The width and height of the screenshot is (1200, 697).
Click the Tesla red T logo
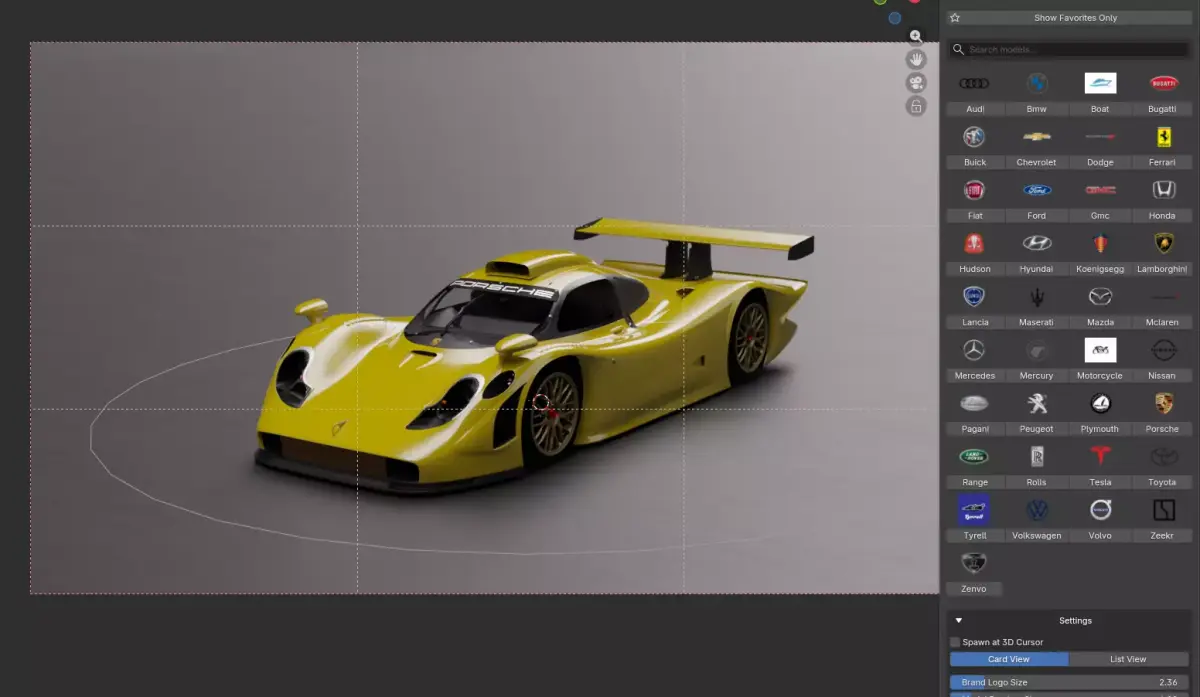click(1100, 456)
